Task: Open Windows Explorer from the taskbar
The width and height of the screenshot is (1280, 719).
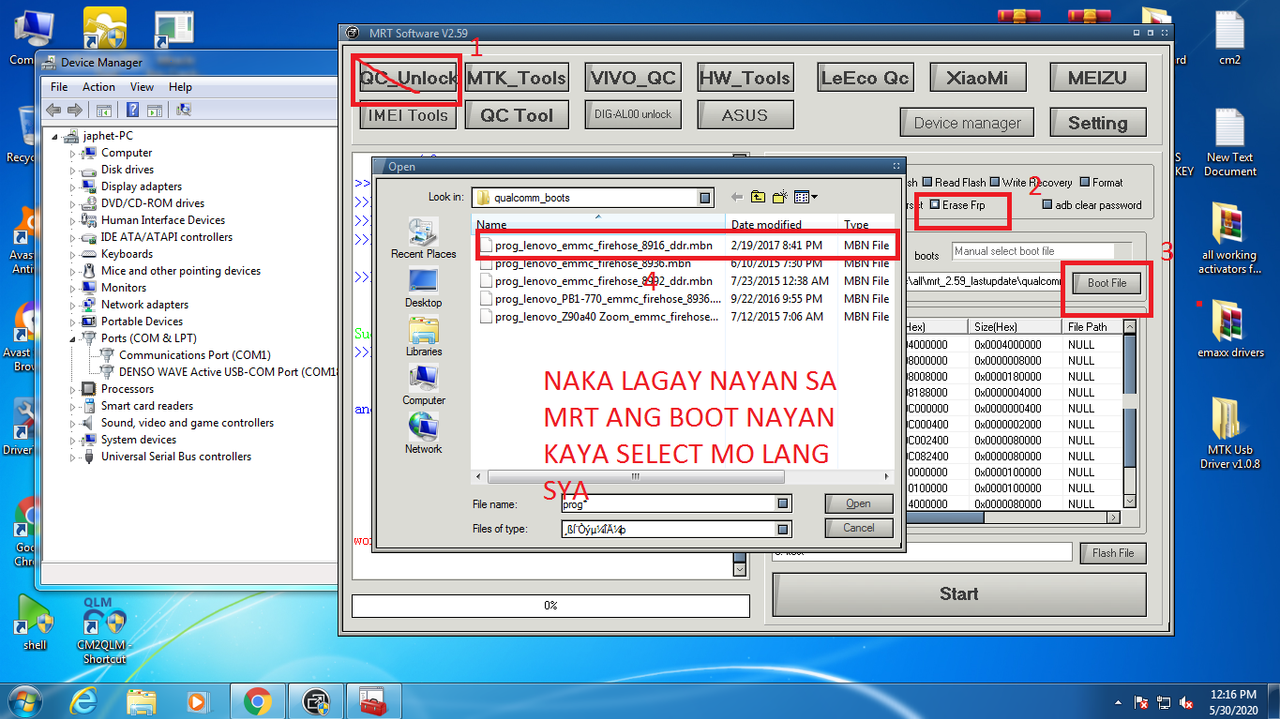Action: (x=140, y=700)
